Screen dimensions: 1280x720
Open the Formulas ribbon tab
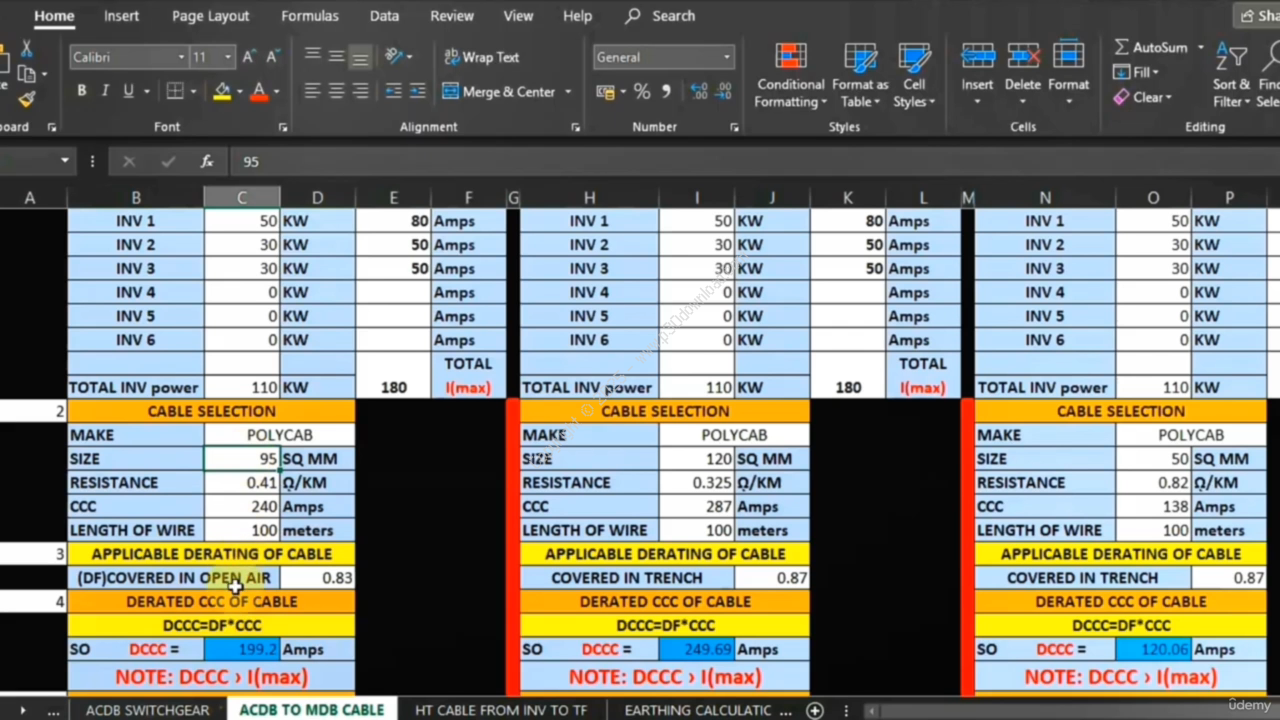pyautogui.click(x=308, y=16)
